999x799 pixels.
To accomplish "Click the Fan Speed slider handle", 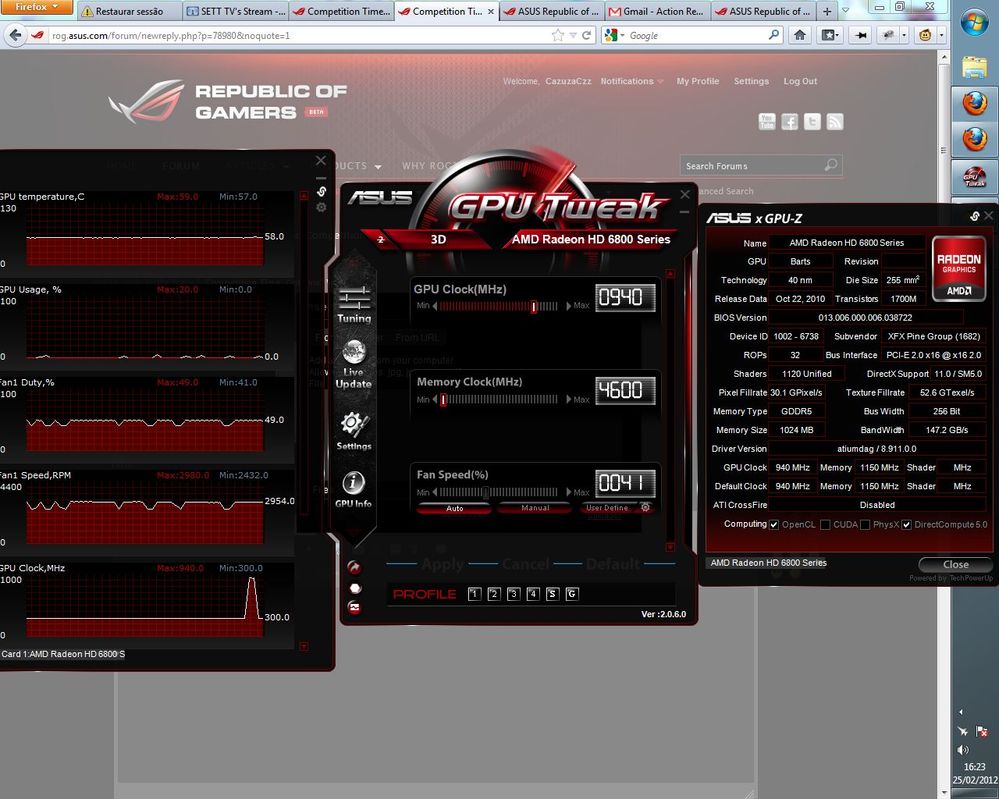I will click(x=486, y=493).
